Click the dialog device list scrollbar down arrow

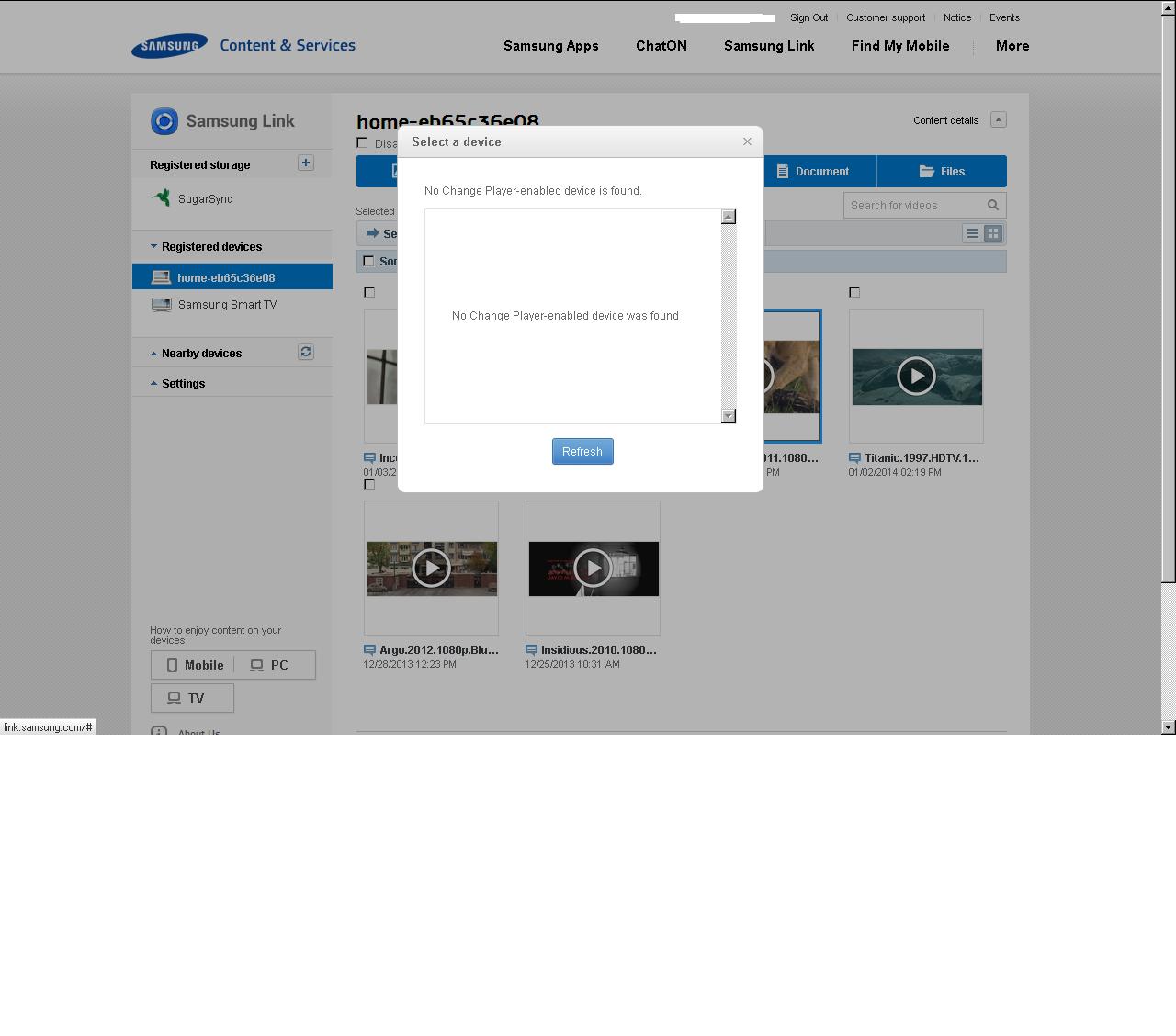click(729, 416)
